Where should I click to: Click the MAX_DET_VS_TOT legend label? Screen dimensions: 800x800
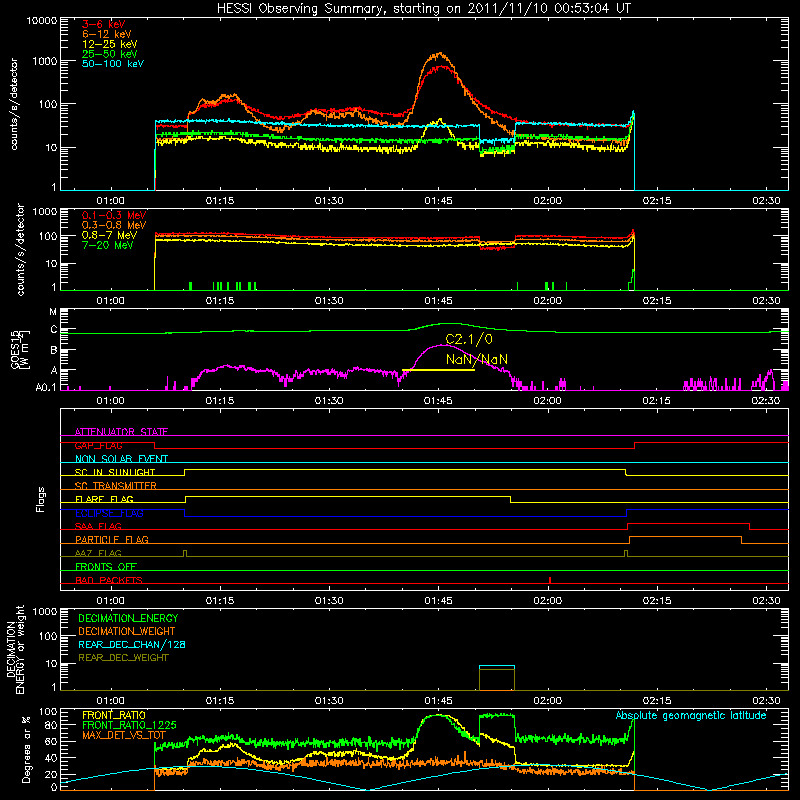(123, 735)
